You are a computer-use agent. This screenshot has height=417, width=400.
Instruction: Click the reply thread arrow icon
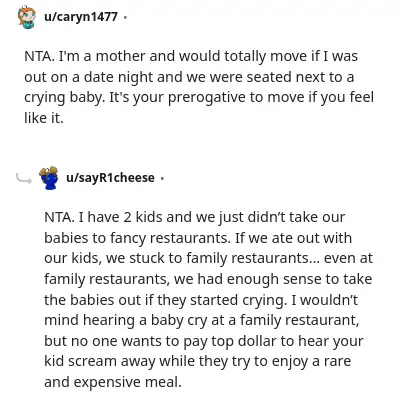pyautogui.click(x=24, y=179)
